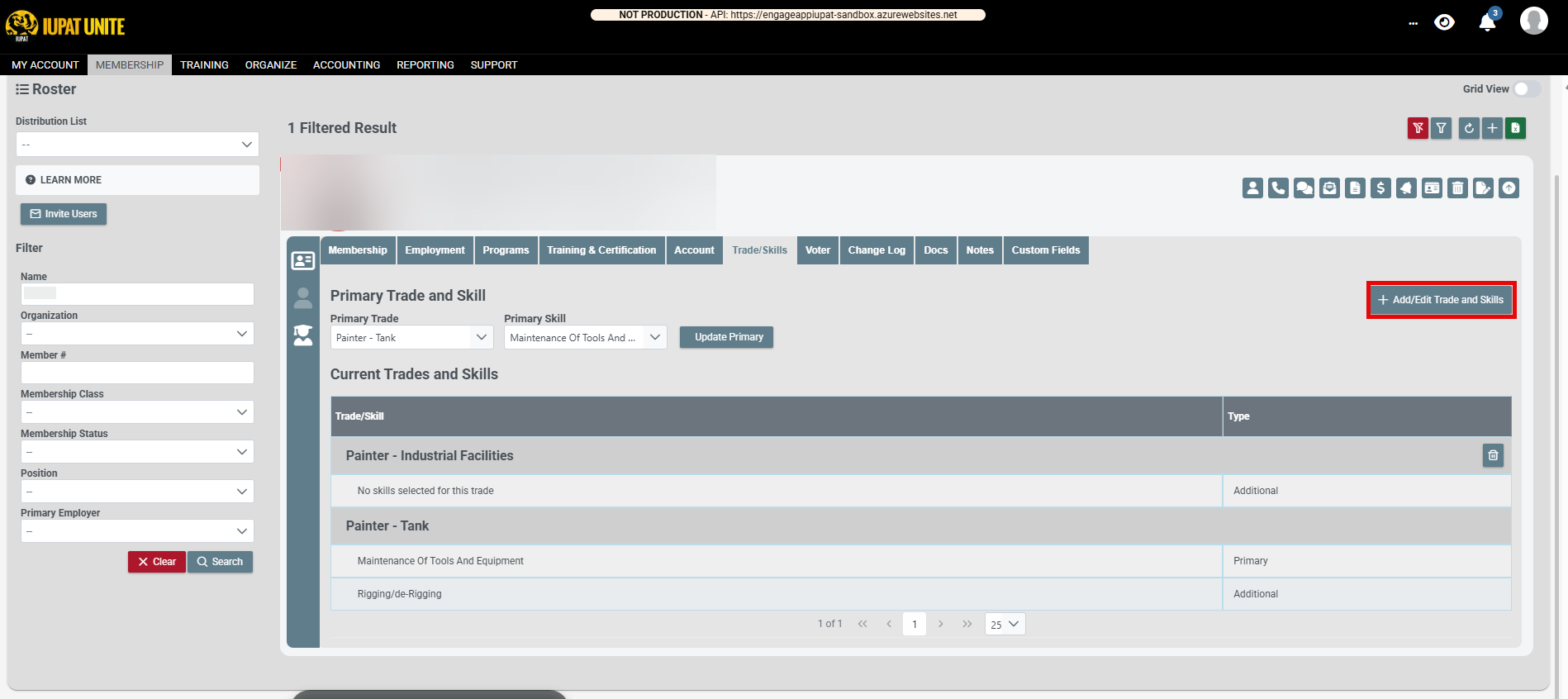Switch to the Custom Fields tab
1568x699 pixels.
[1046, 250]
